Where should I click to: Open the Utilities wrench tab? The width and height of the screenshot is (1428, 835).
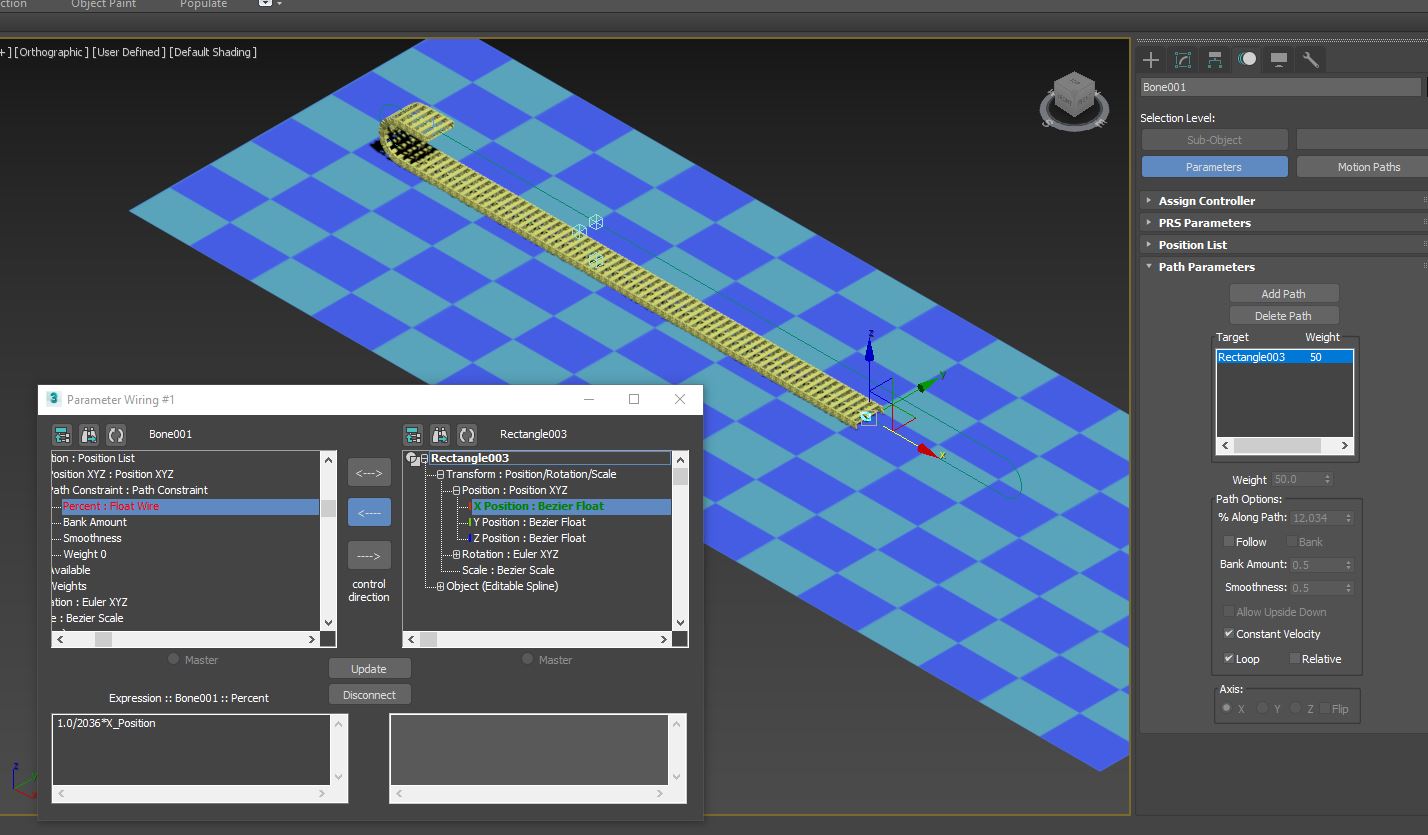point(1311,60)
